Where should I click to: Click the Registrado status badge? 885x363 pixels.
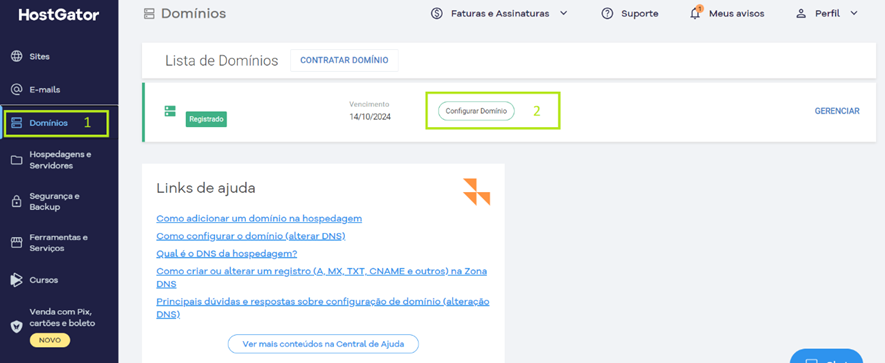[x=206, y=119]
